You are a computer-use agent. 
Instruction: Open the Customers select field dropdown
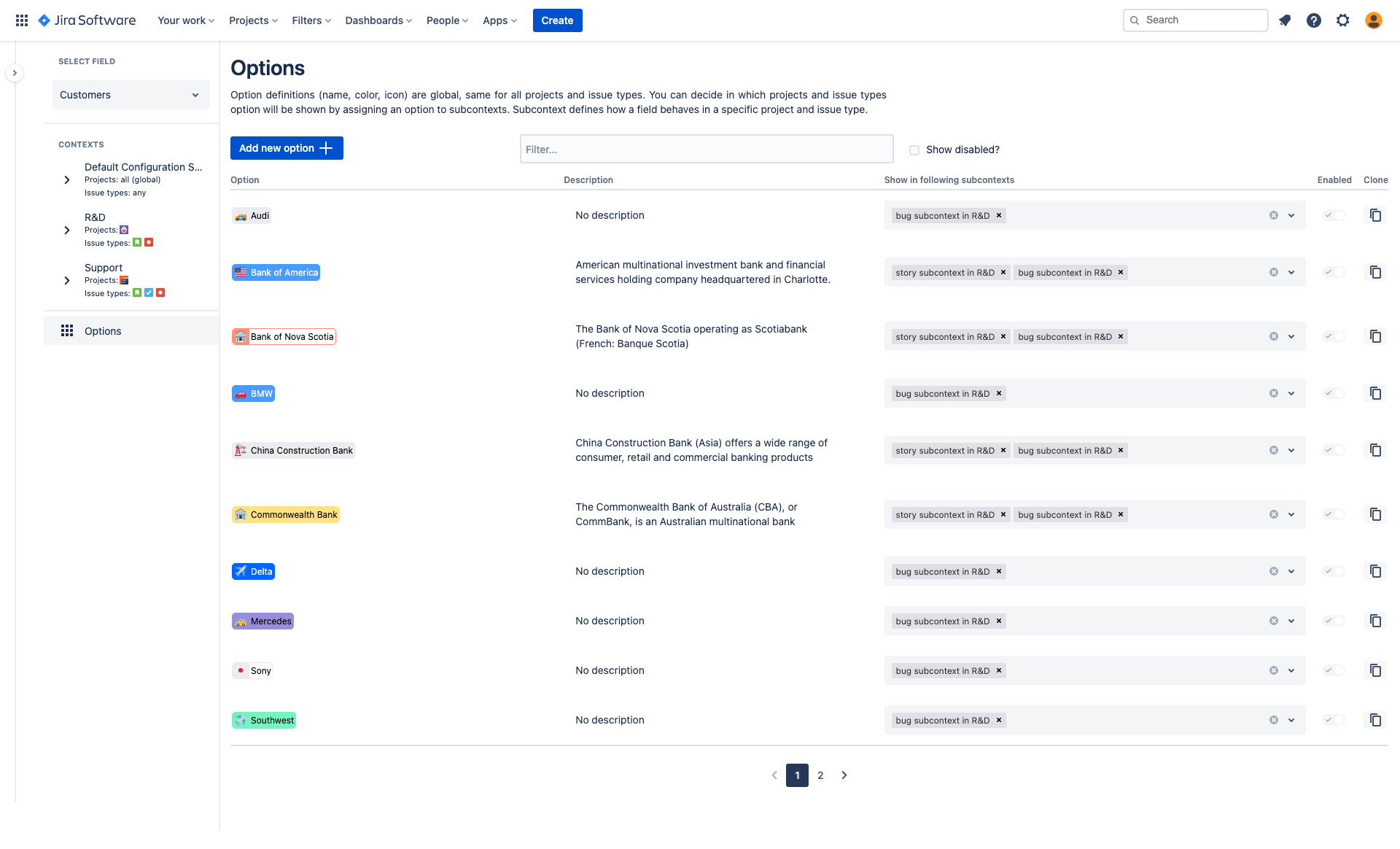tap(131, 95)
